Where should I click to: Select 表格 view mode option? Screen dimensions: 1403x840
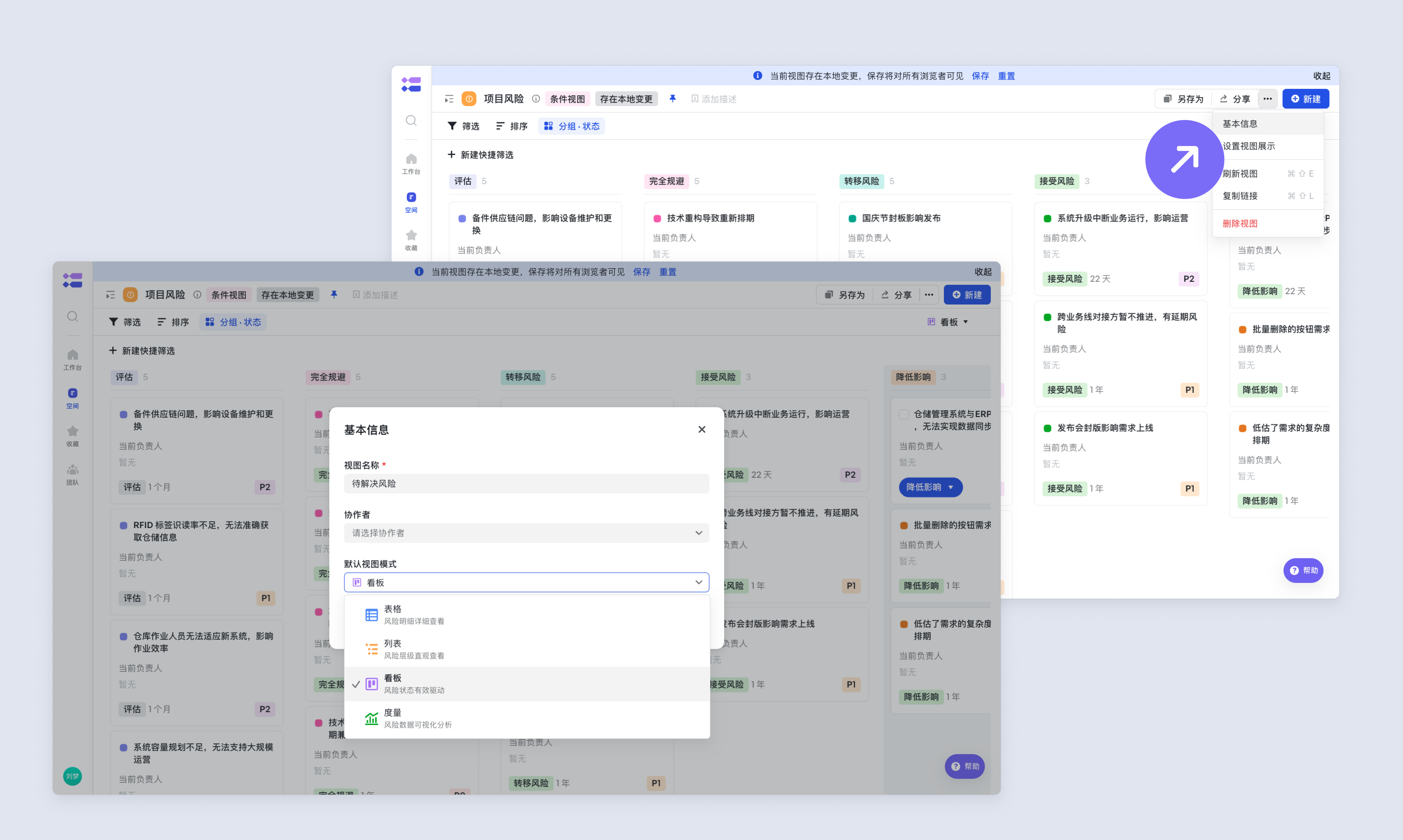[526, 615]
